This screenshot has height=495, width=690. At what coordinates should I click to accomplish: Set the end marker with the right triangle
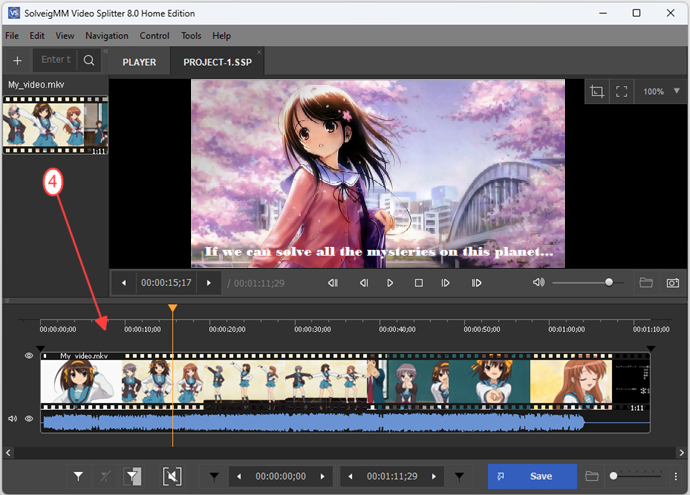[x=459, y=476]
